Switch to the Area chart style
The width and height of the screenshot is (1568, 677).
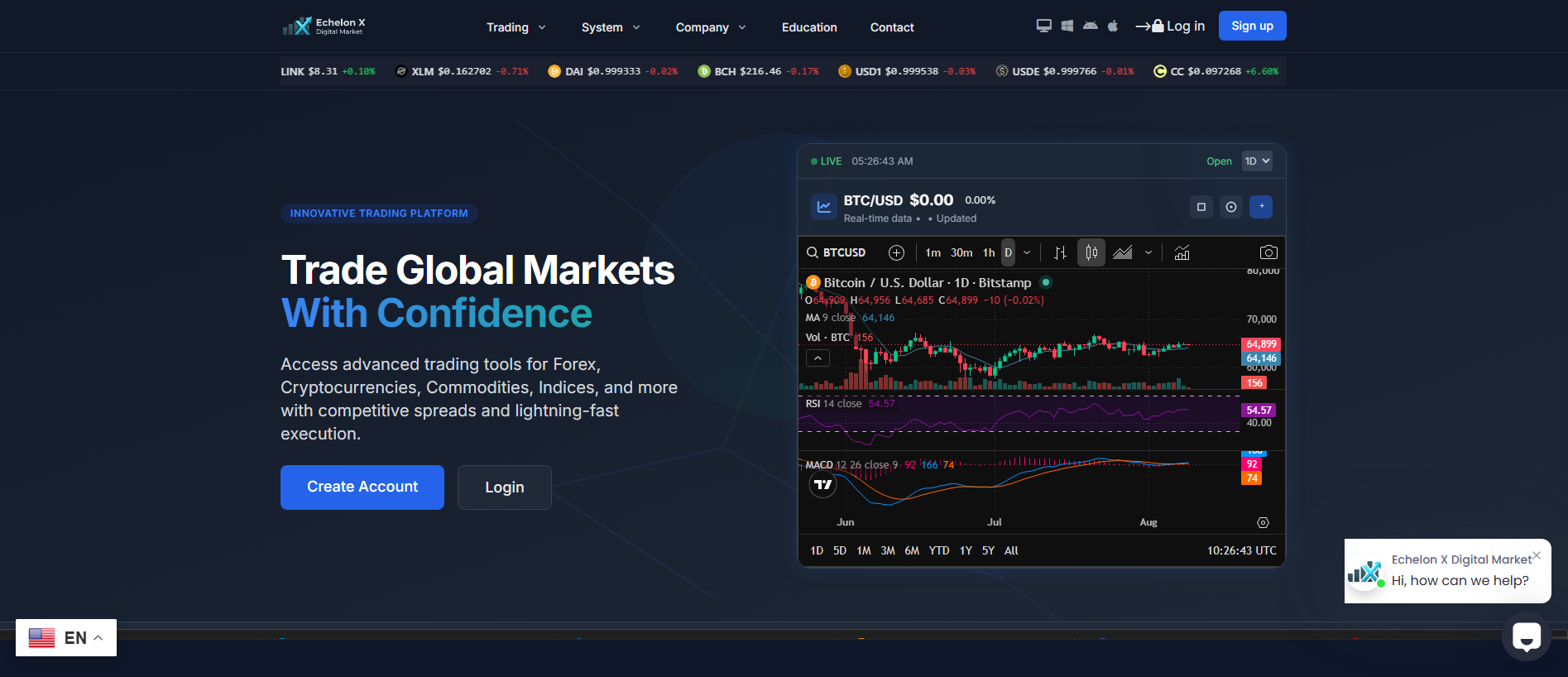point(1123,252)
